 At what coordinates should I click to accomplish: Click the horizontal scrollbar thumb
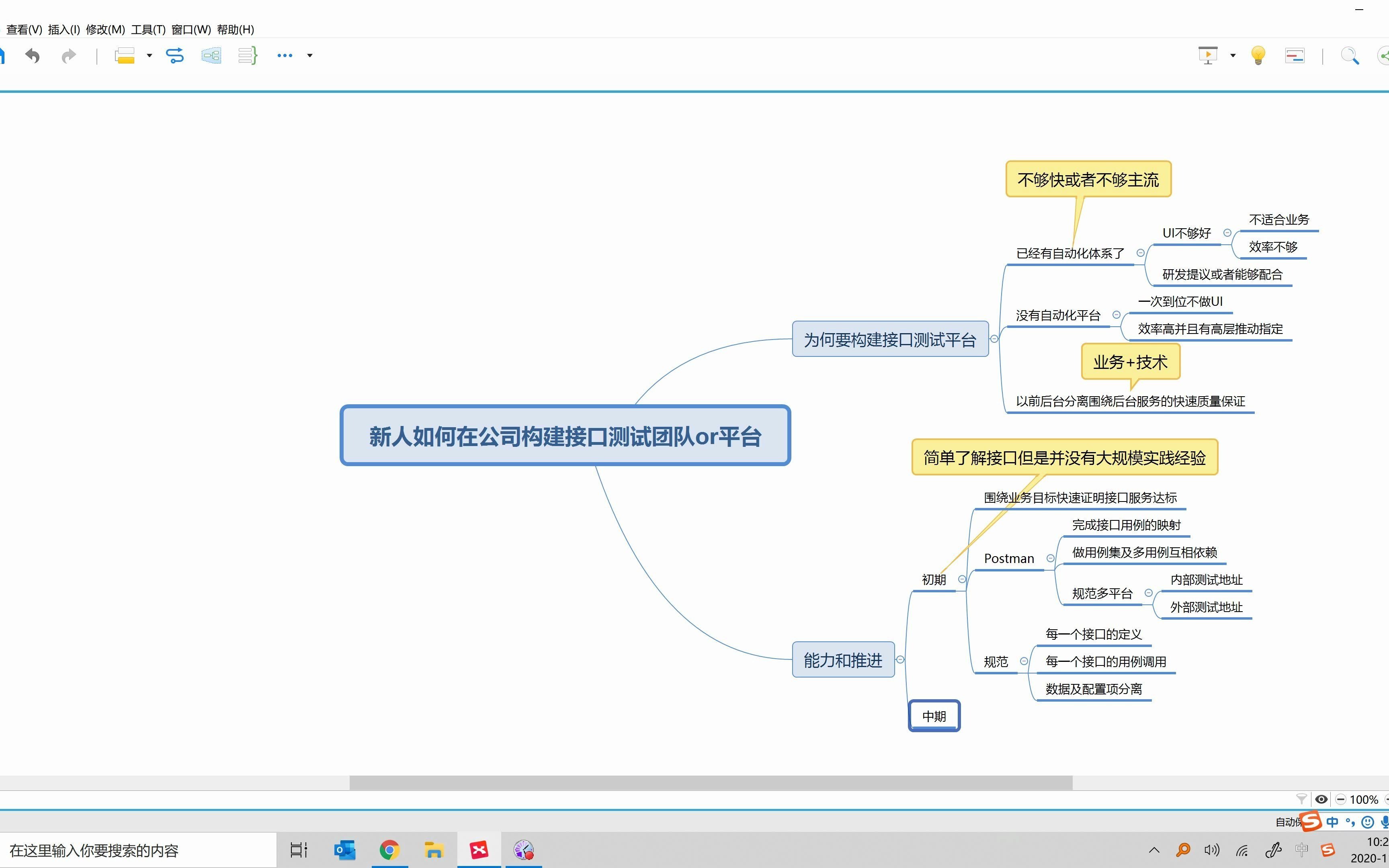pos(711,782)
